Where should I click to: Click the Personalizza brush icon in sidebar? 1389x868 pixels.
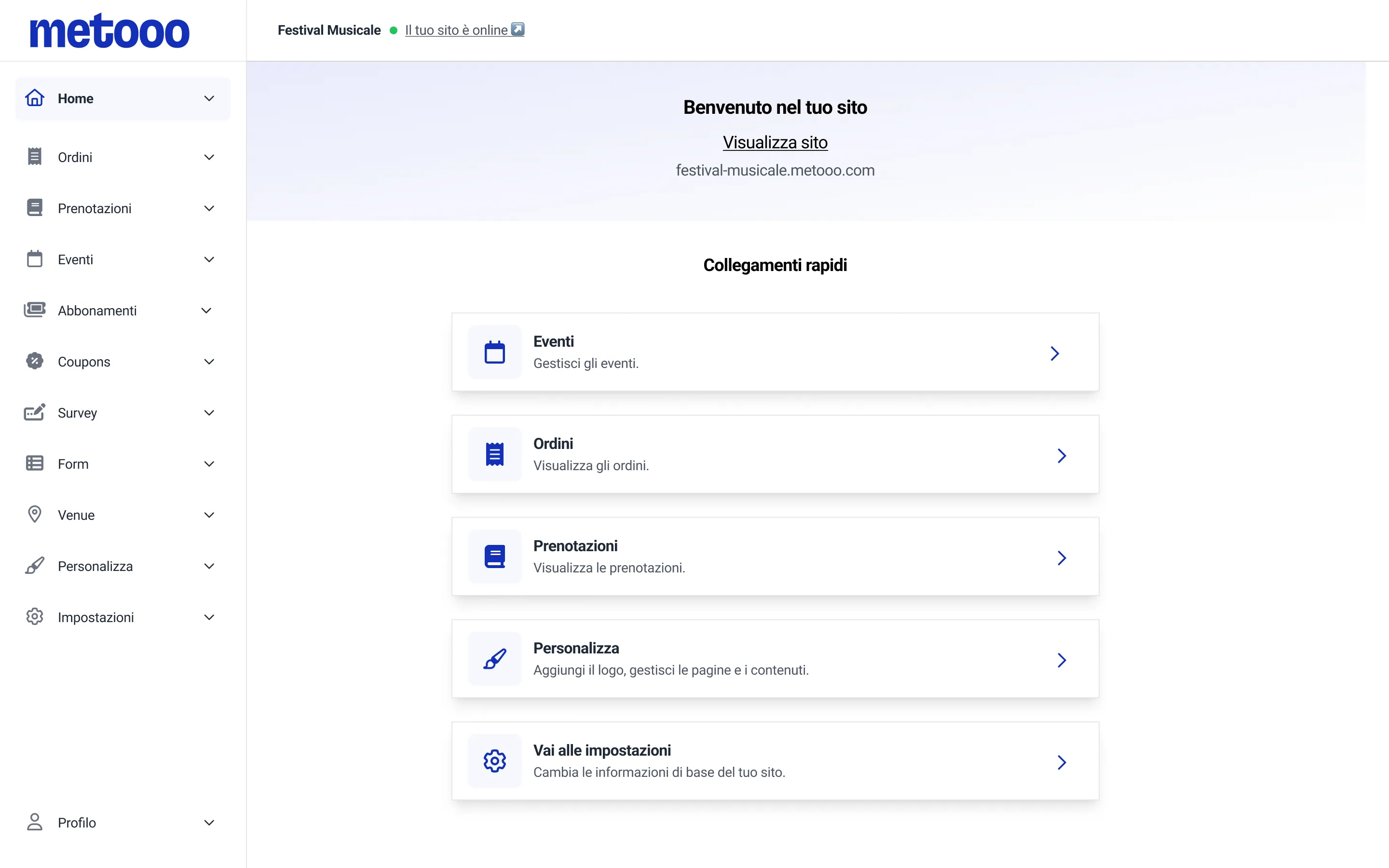pyautogui.click(x=34, y=566)
